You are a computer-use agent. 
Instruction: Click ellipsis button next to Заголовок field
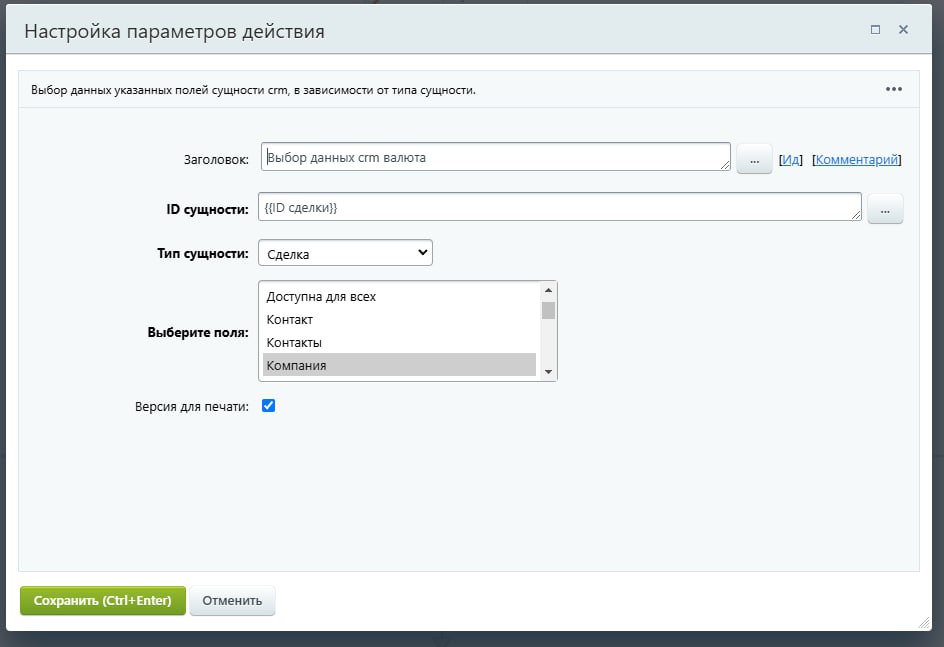(x=754, y=159)
